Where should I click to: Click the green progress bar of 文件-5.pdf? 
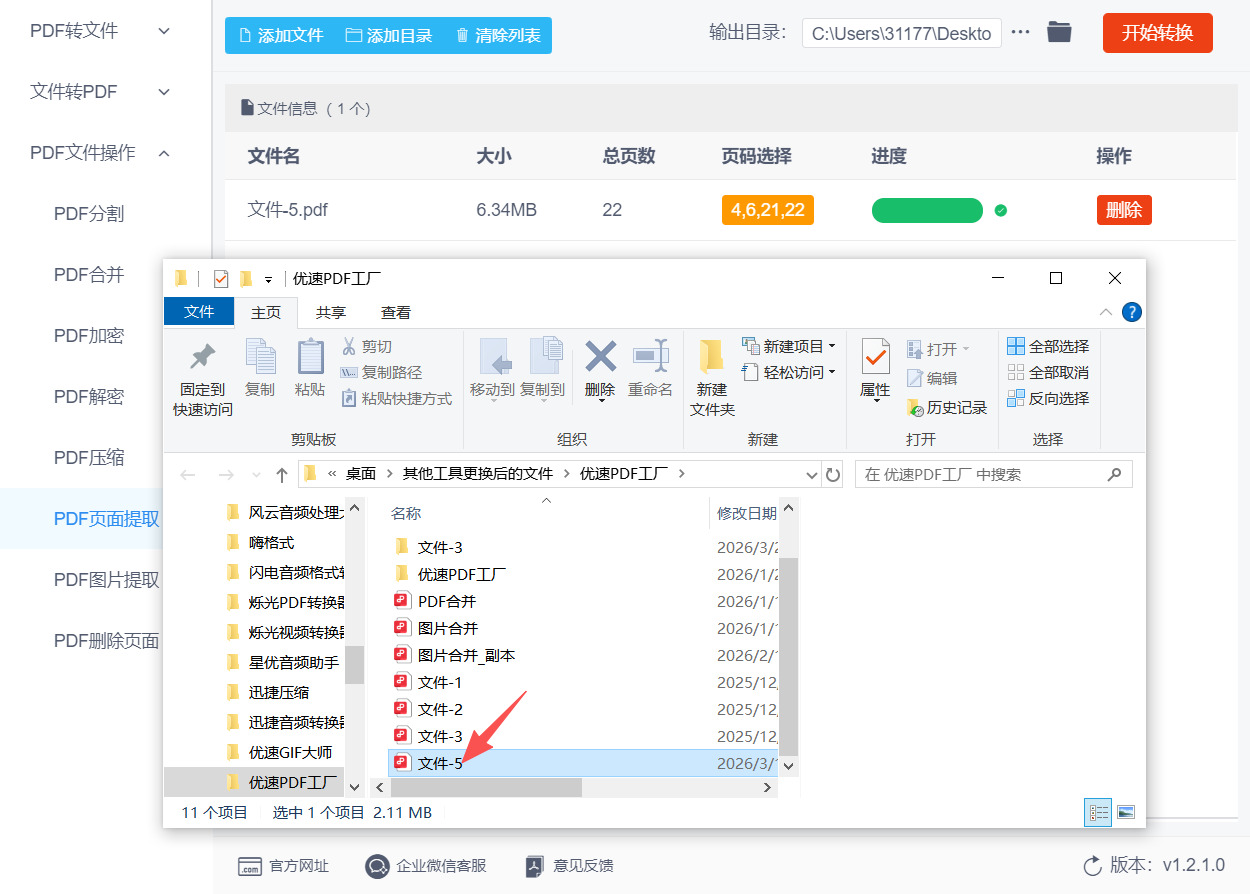(927, 211)
